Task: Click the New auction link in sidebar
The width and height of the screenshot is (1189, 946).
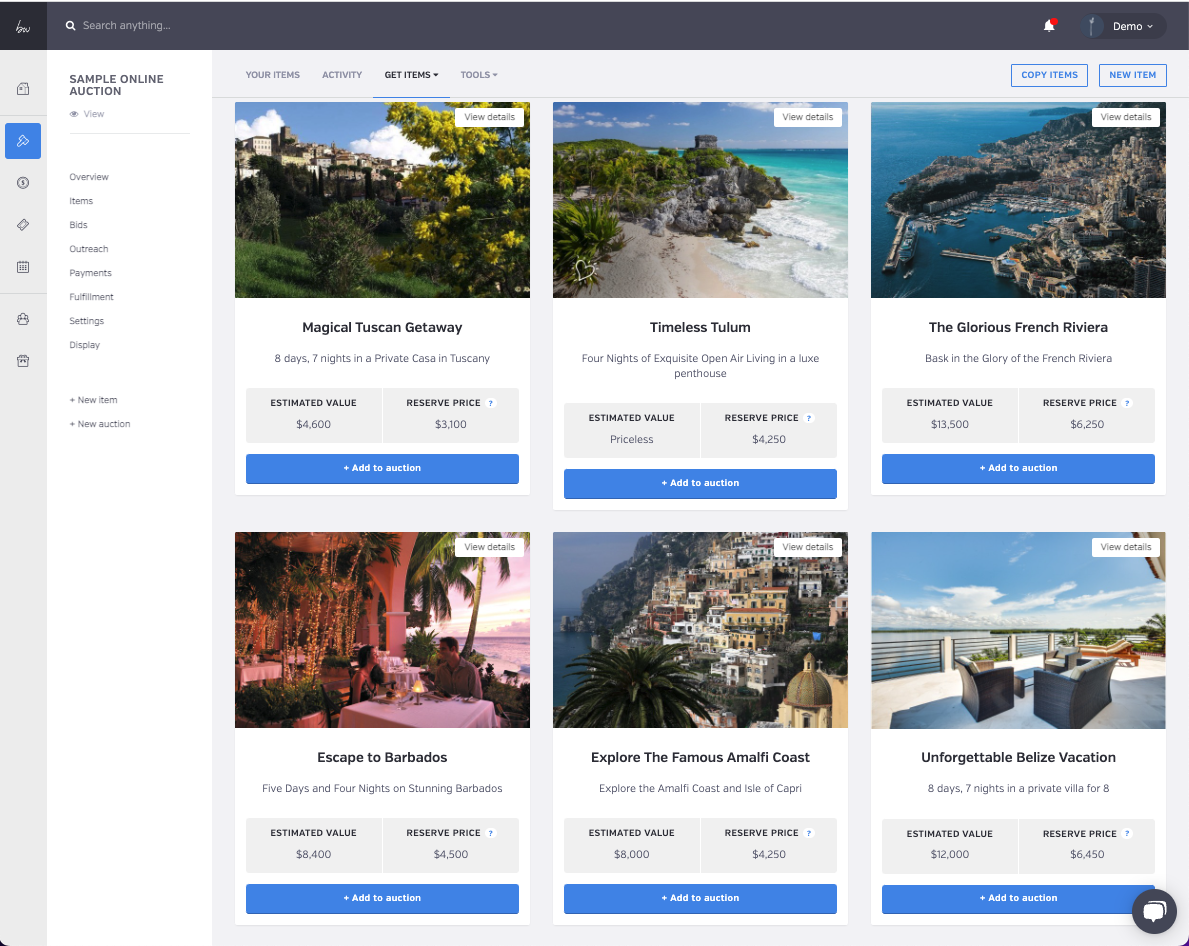Action: click(100, 423)
